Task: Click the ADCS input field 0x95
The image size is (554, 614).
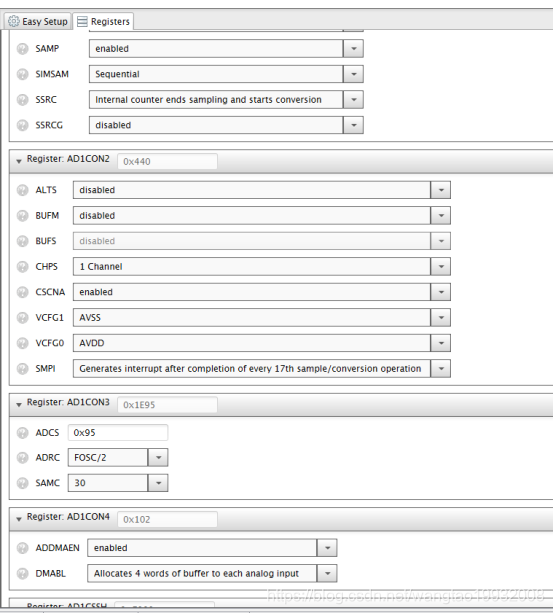Action: click(118, 433)
